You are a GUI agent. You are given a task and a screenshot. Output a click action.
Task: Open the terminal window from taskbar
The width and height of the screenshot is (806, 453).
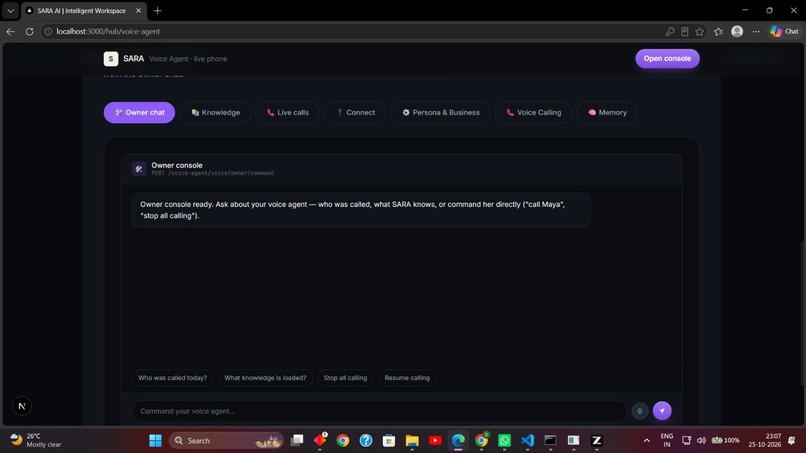click(x=550, y=441)
